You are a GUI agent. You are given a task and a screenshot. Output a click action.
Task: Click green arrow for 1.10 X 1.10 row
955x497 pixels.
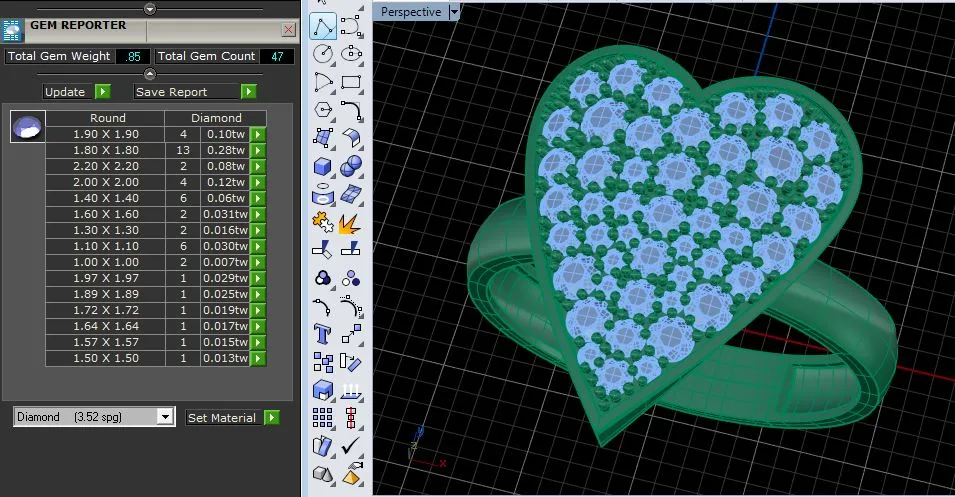coord(258,246)
